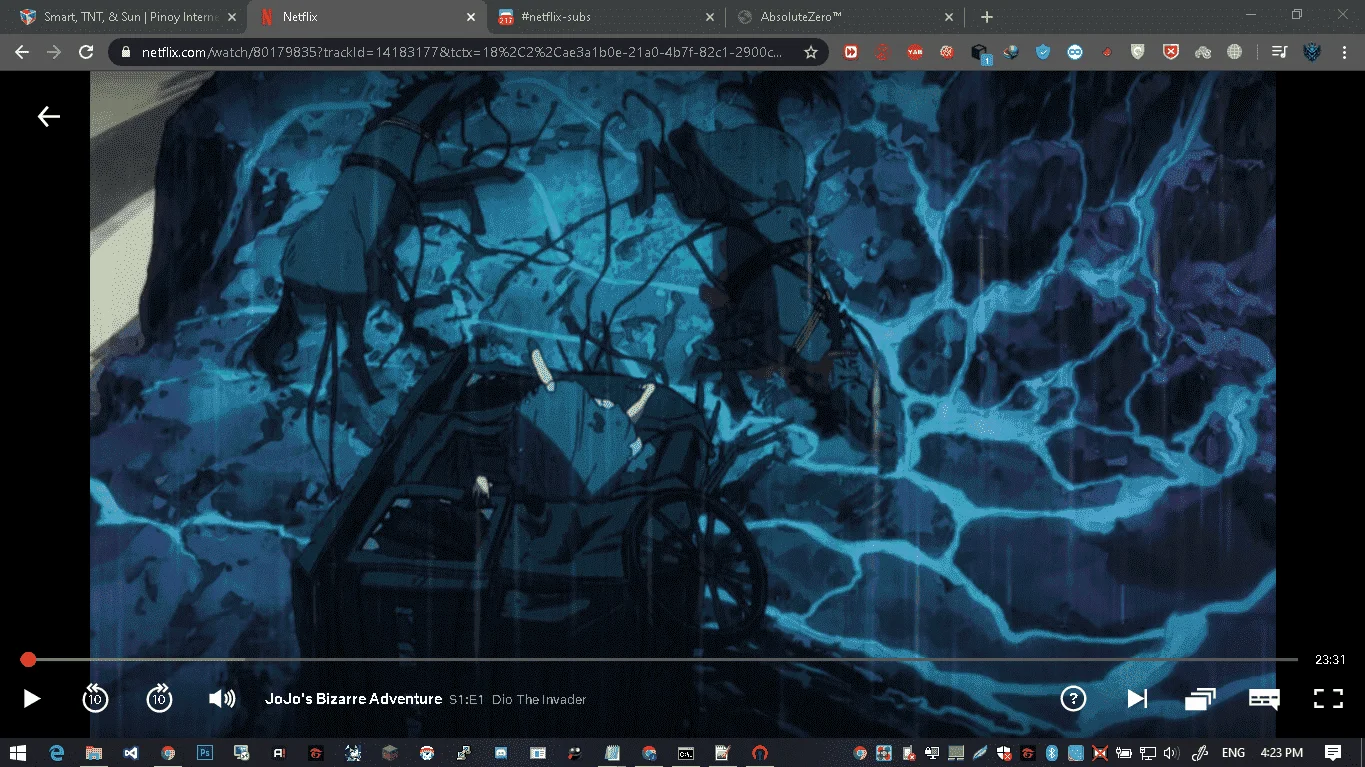1365x767 pixels.
Task: Click browser forward navigation arrow
Action: point(54,52)
